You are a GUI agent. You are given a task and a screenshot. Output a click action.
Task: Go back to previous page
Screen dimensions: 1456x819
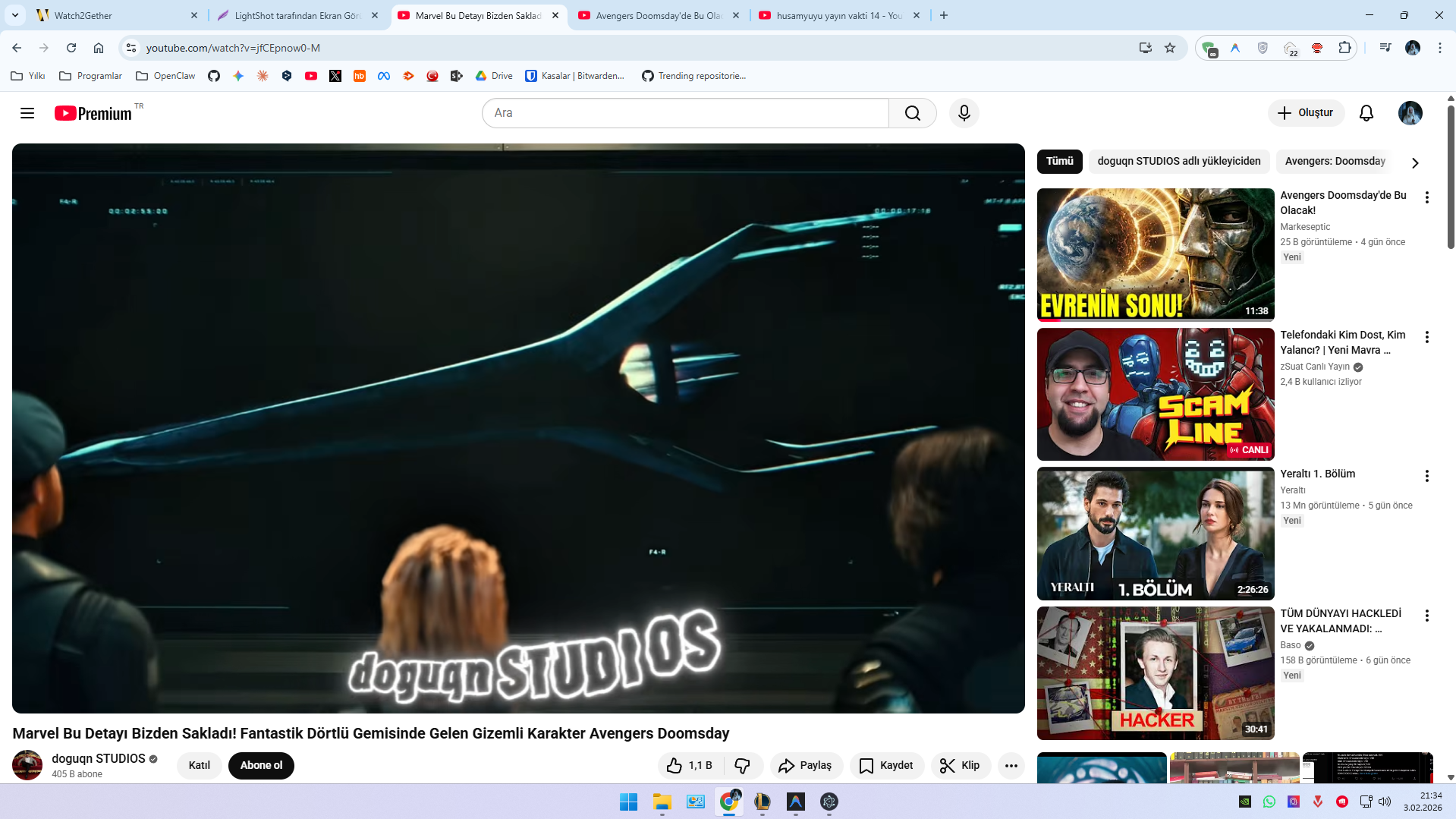17,48
